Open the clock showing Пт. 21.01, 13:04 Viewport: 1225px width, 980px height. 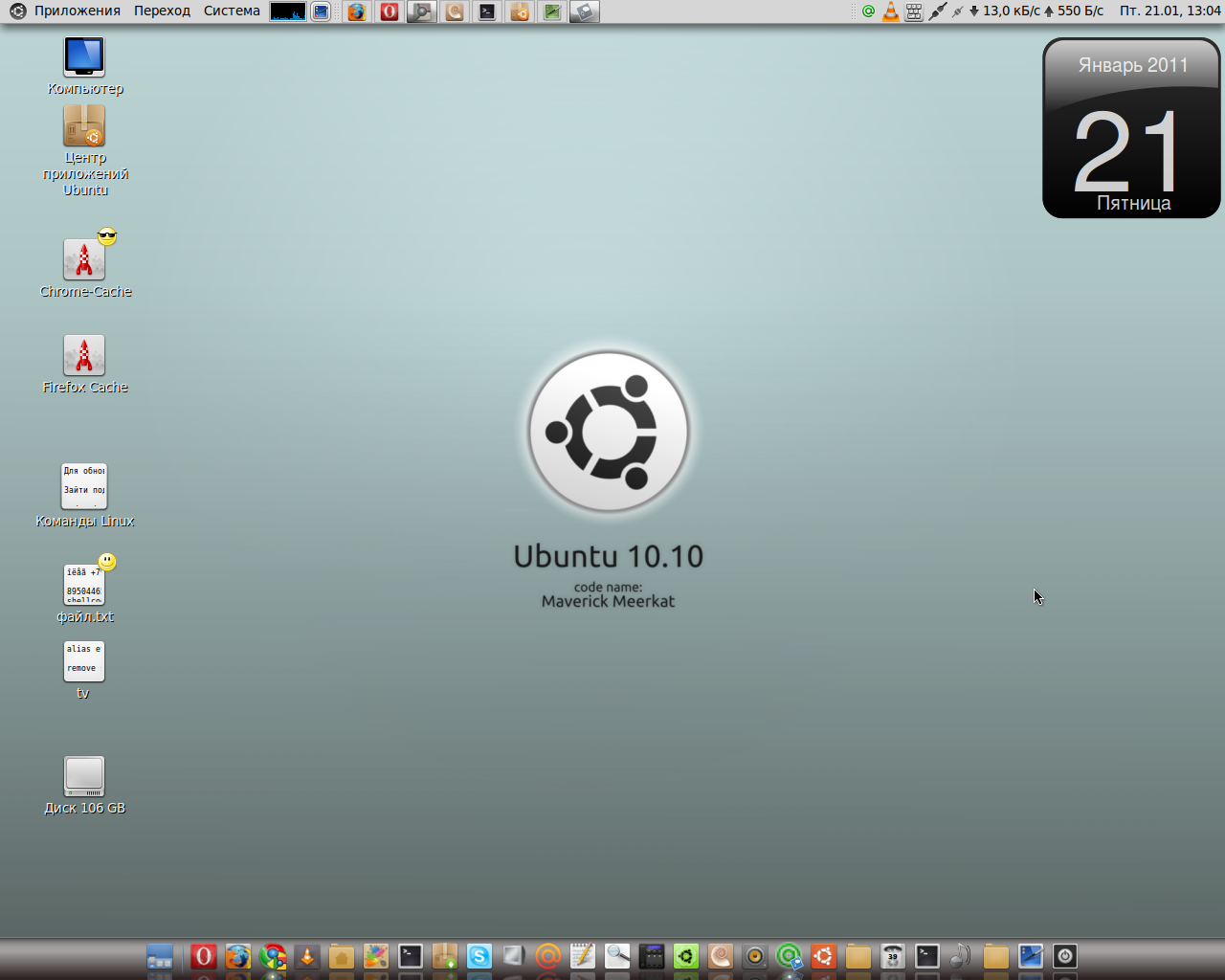coord(1169,11)
